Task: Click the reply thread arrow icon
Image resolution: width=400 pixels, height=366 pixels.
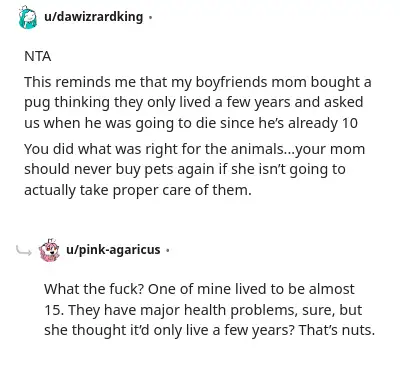Action: click(x=24, y=250)
